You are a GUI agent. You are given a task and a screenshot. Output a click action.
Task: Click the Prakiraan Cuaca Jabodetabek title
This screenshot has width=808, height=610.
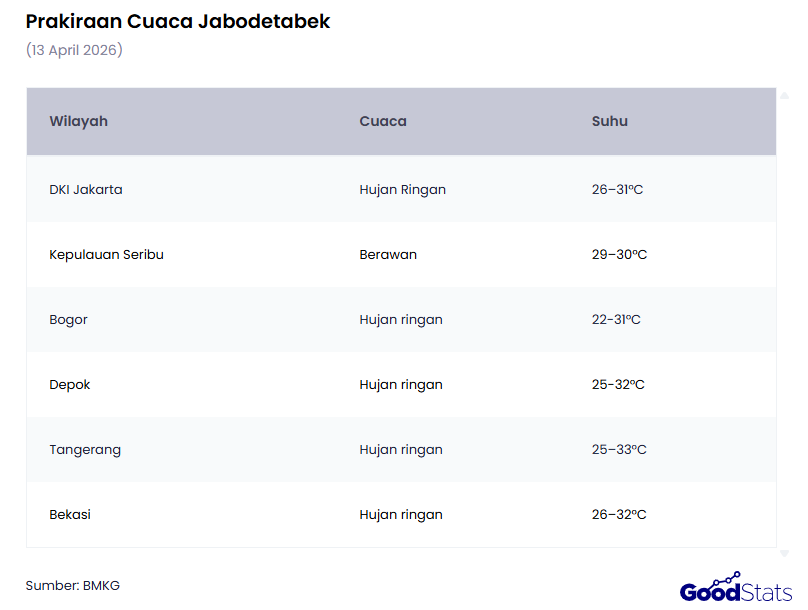coord(178,22)
